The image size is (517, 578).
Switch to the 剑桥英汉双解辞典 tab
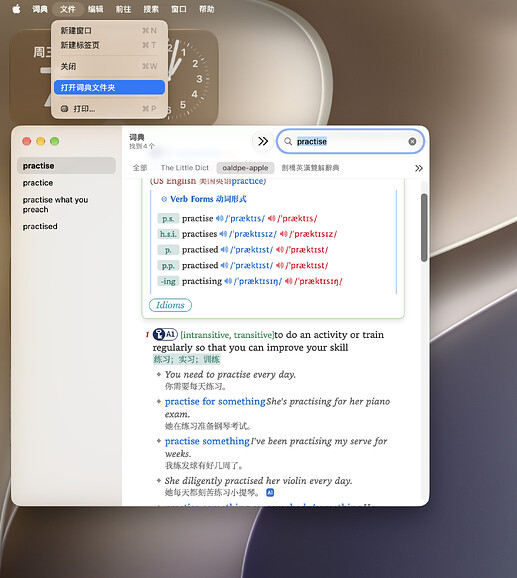[310, 168]
